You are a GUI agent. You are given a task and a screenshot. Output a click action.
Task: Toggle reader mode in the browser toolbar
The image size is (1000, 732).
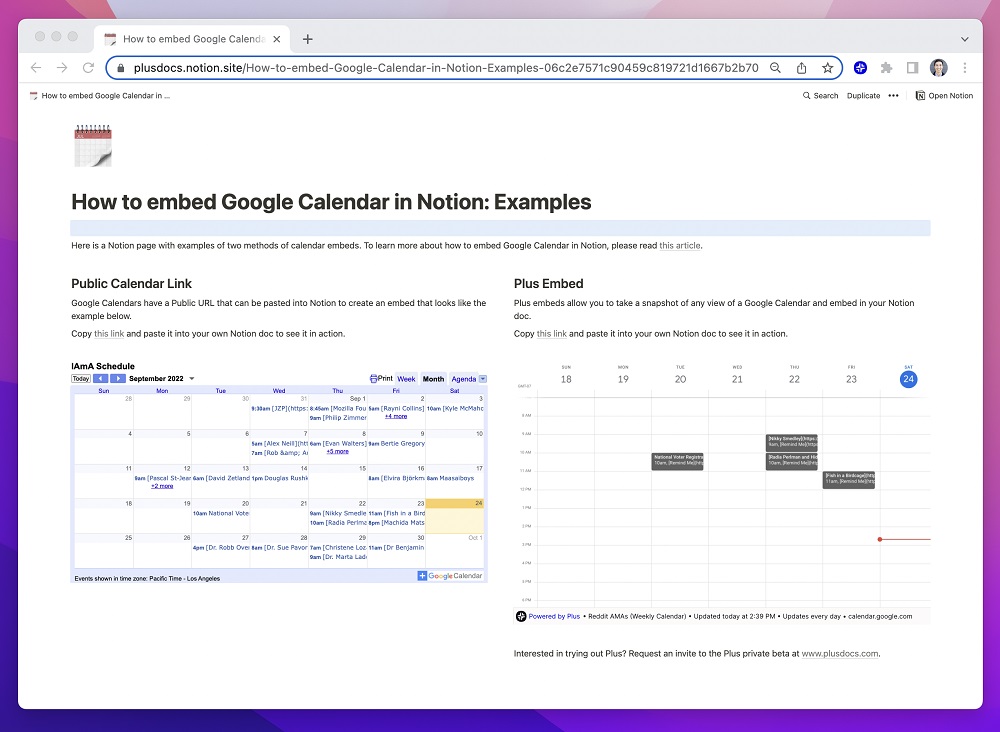[912, 67]
